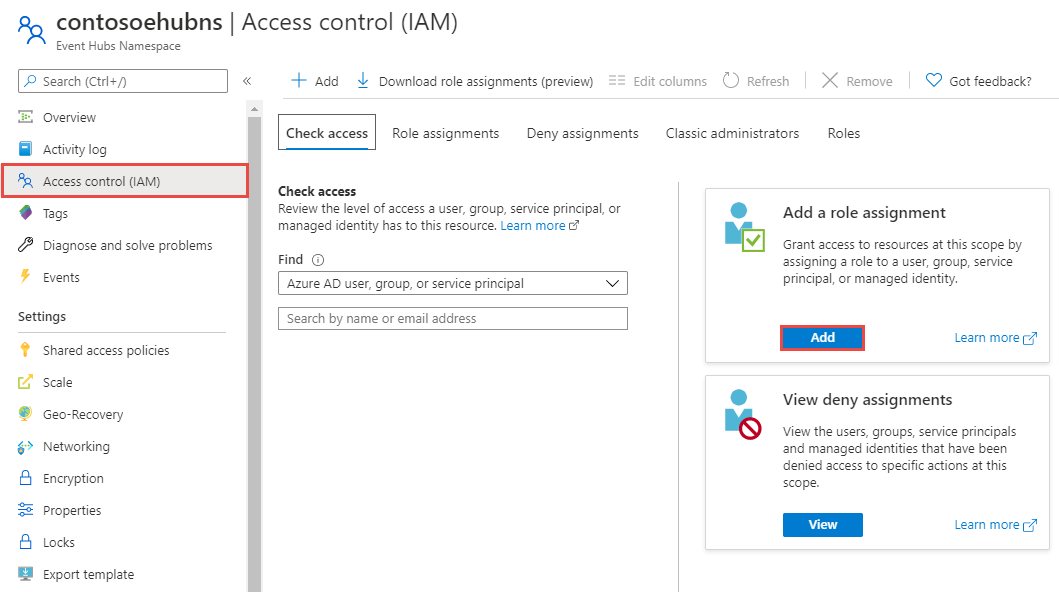Screen dimensions: 1059x592
Task: Collapse the sidebar with double chevron
Action: [247, 81]
